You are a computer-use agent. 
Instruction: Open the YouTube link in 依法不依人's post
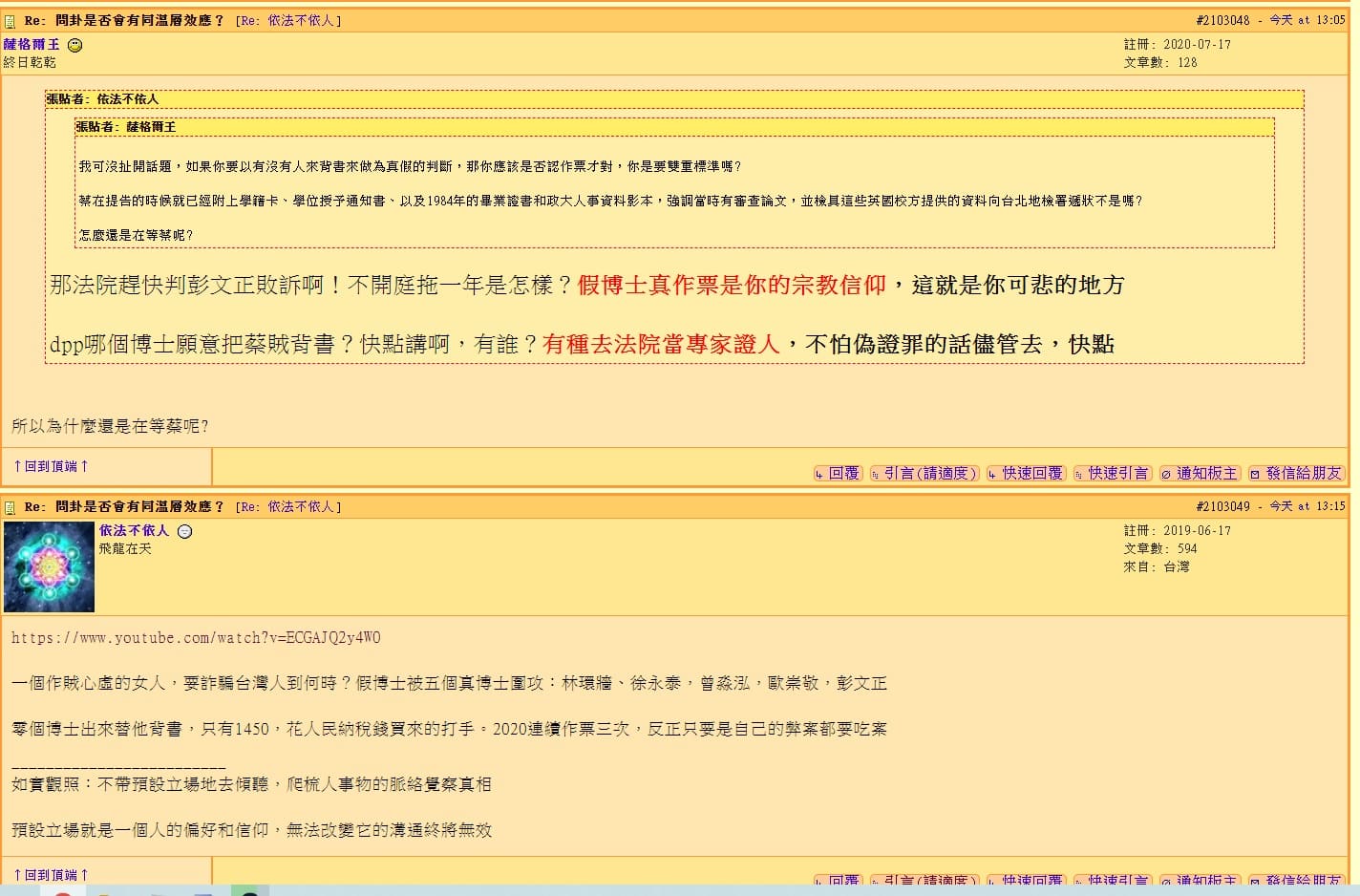[193, 637]
